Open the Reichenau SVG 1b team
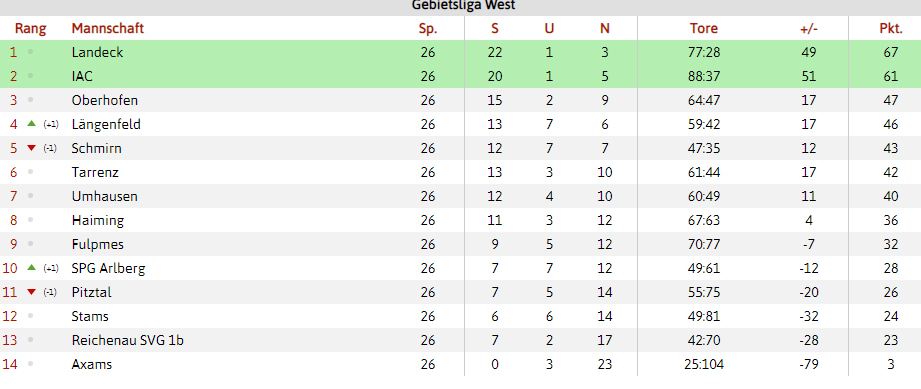The width and height of the screenshot is (921, 389). tap(127, 340)
